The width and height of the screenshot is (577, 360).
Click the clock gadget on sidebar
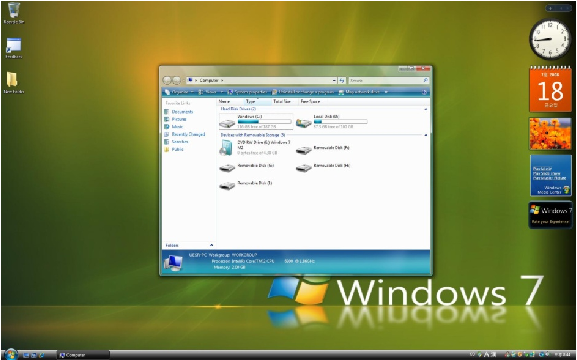550,39
